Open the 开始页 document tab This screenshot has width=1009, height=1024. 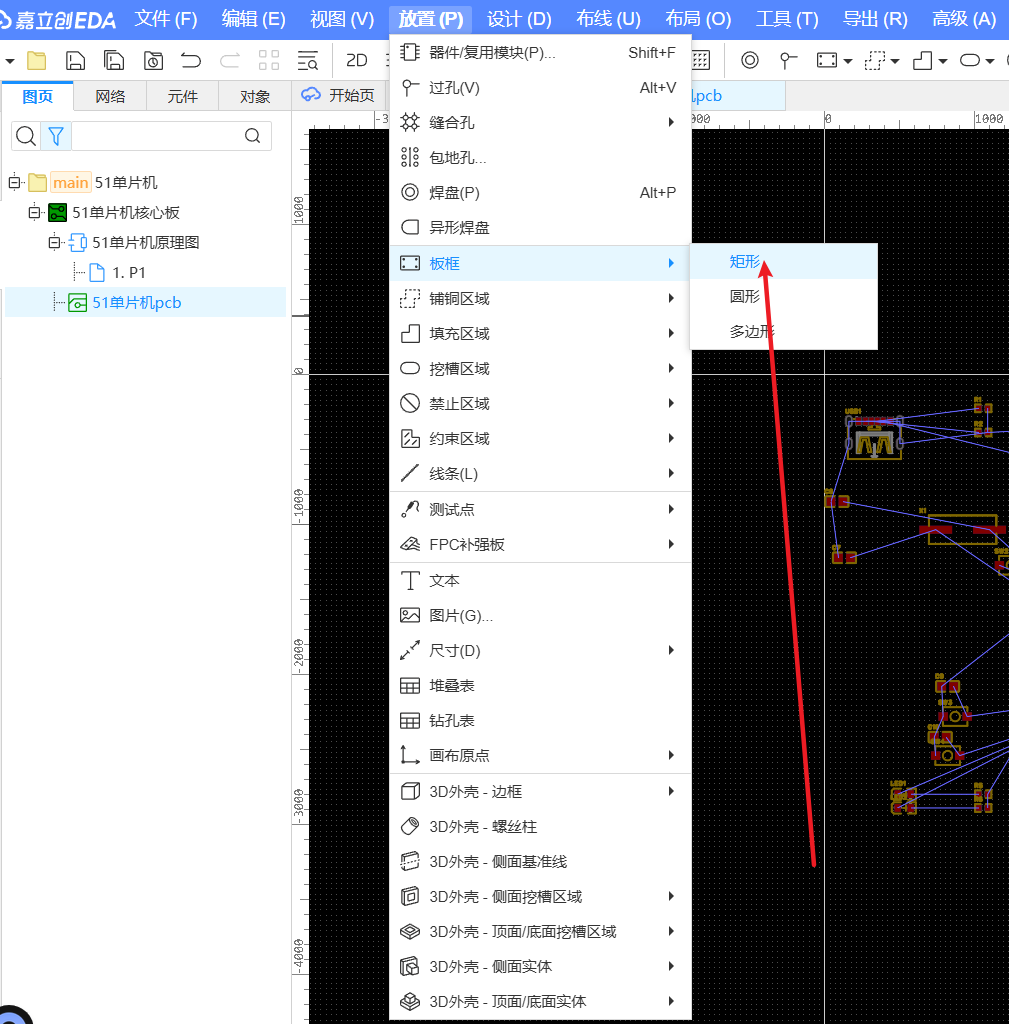coord(338,95)
